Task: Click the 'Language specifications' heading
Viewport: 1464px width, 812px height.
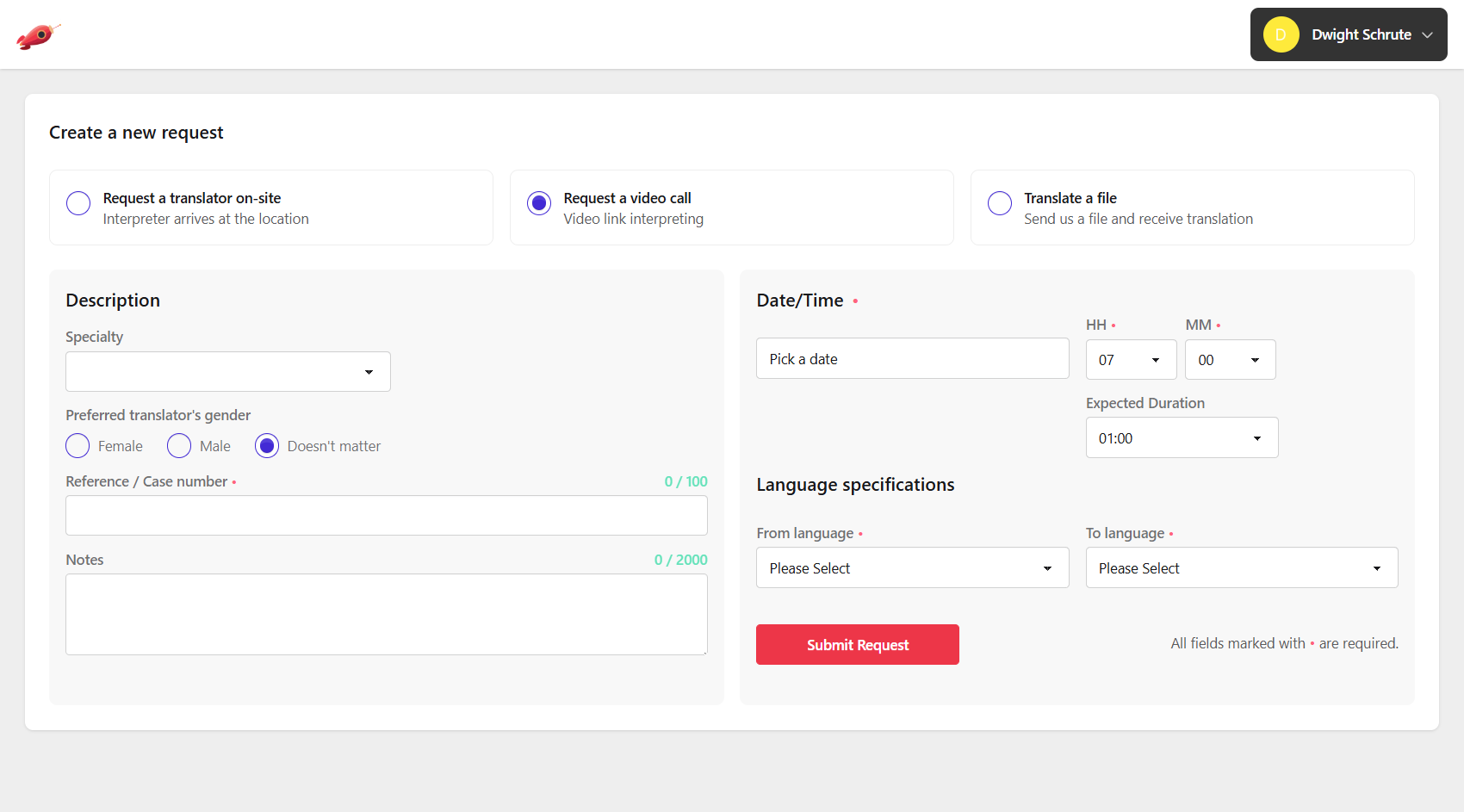Action: click(x=855, y=485)
